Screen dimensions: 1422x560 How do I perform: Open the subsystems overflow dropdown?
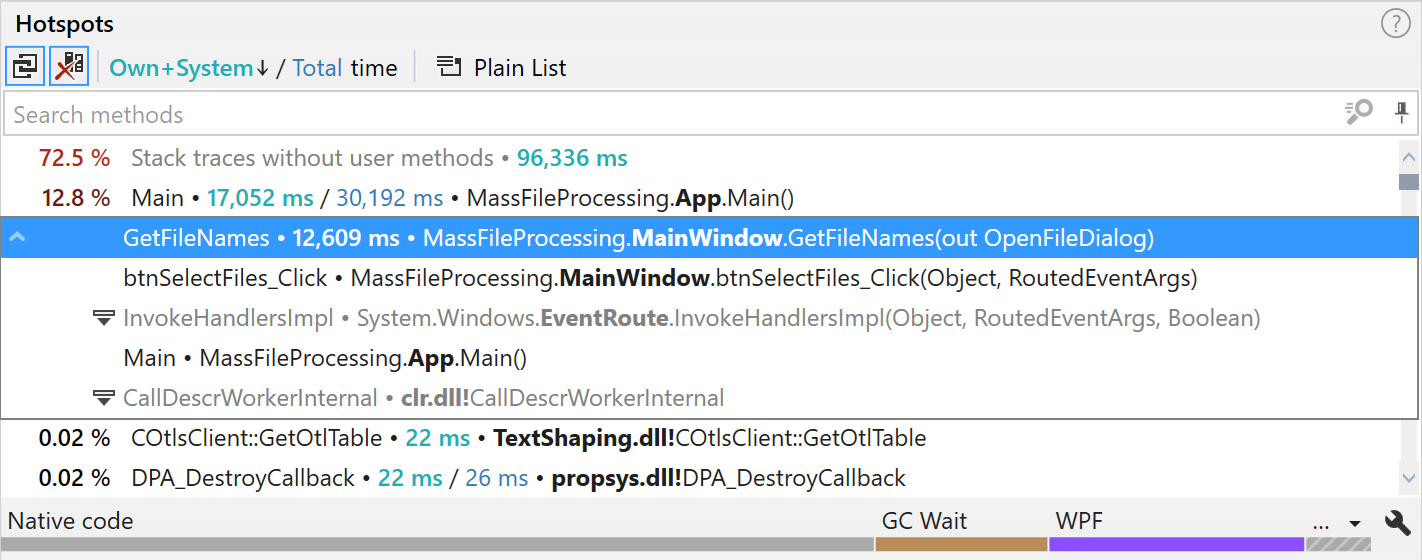coord(1337,522)
